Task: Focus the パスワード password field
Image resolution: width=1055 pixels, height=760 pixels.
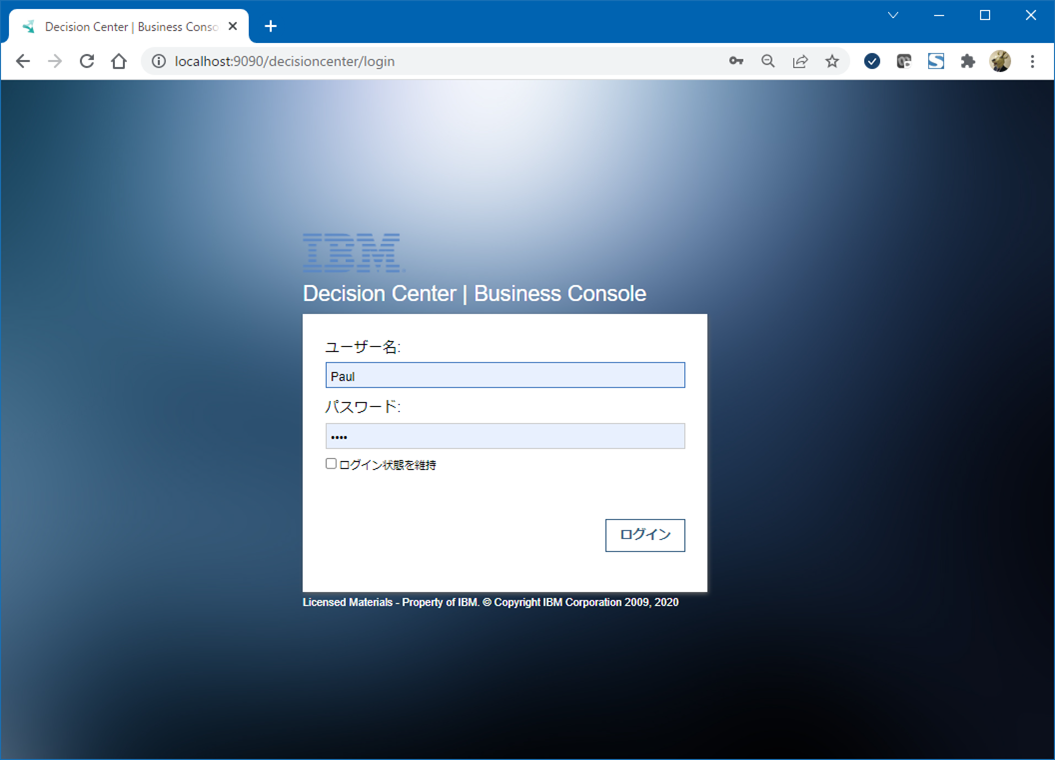Action: 505,436
